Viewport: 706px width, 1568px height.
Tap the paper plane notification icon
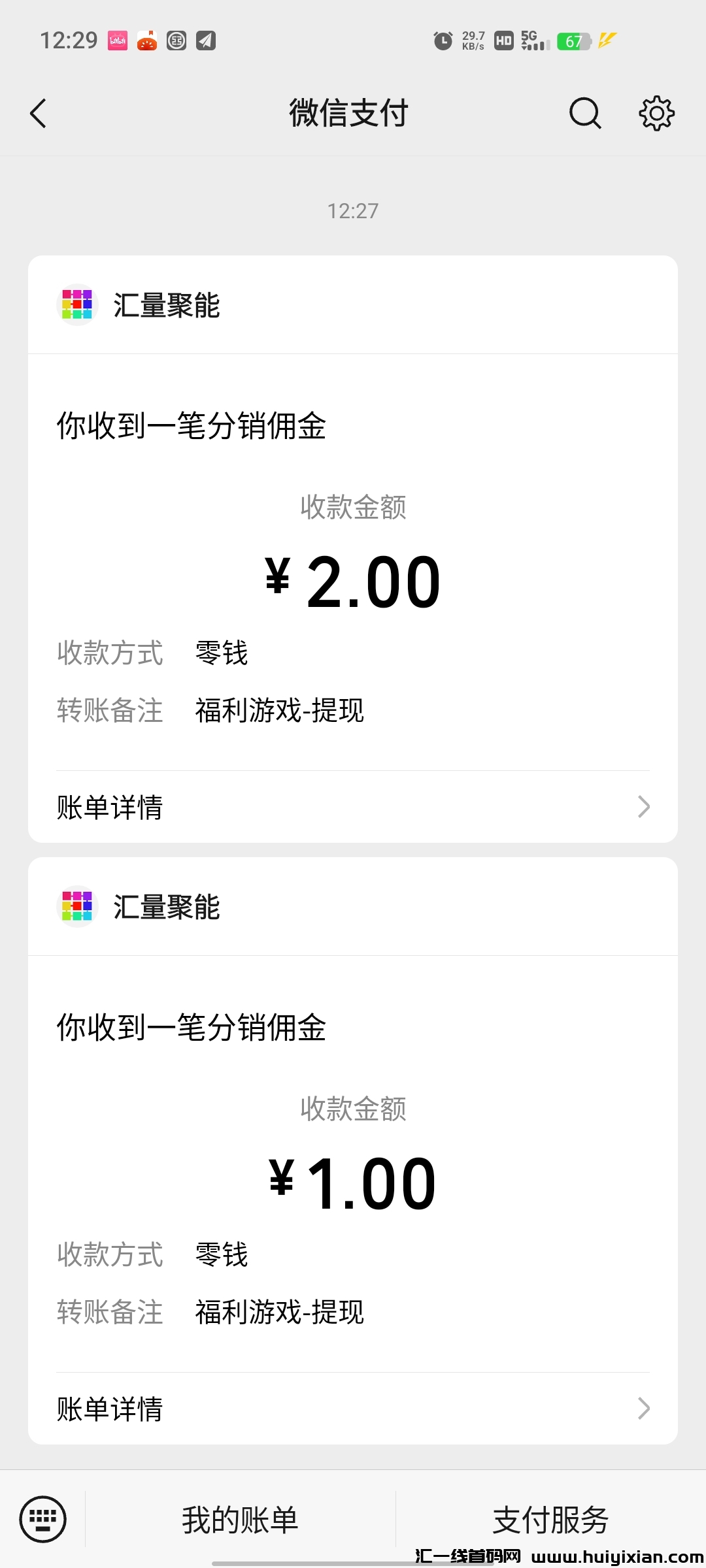click(x=206, y=41)
